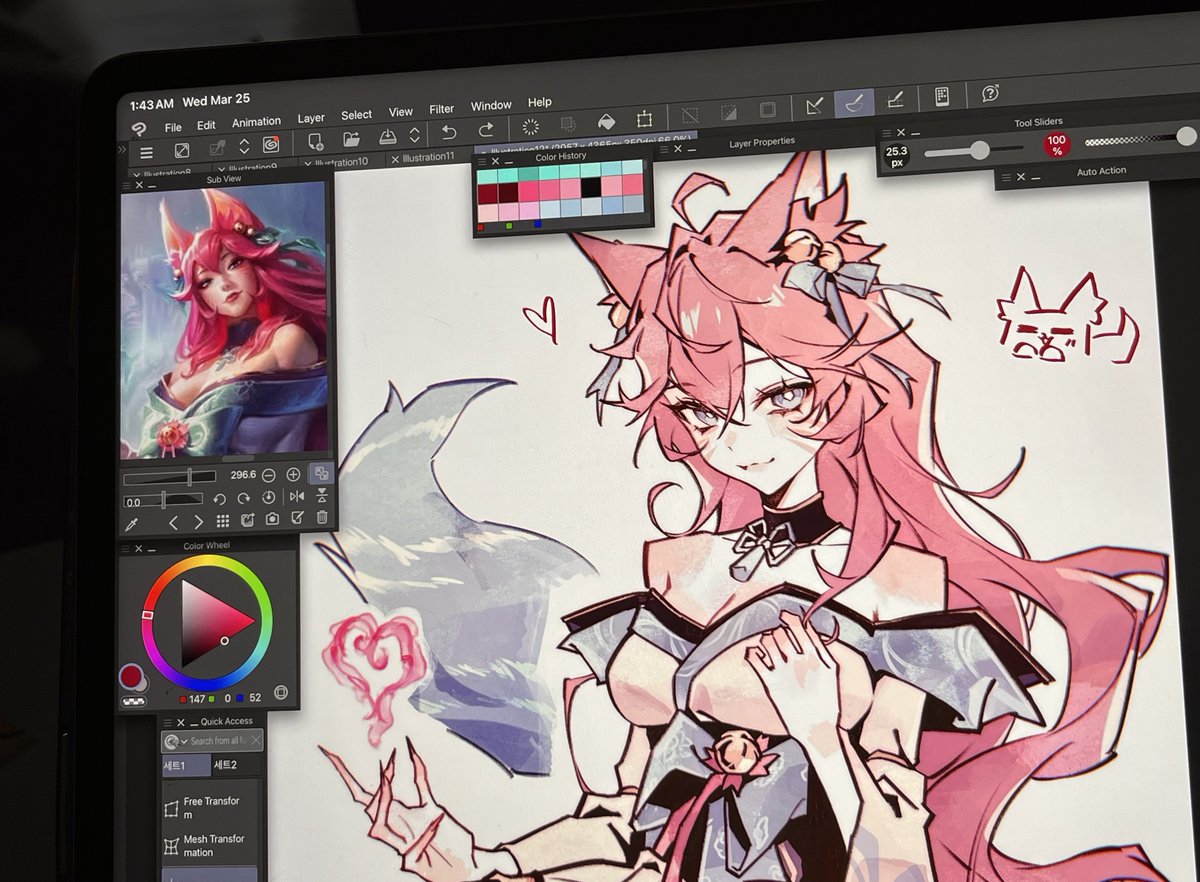Viewport: 1200px width, 882px height.
Task: Open the Help menu
Action: [540, 102]
